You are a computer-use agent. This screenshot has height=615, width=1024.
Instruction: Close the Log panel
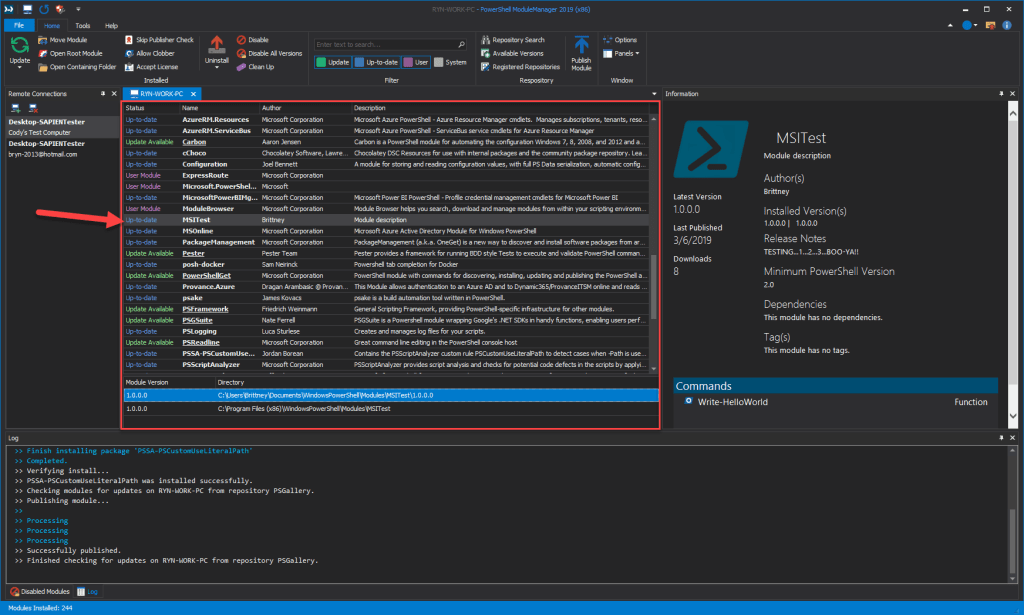pos(1013,437)
